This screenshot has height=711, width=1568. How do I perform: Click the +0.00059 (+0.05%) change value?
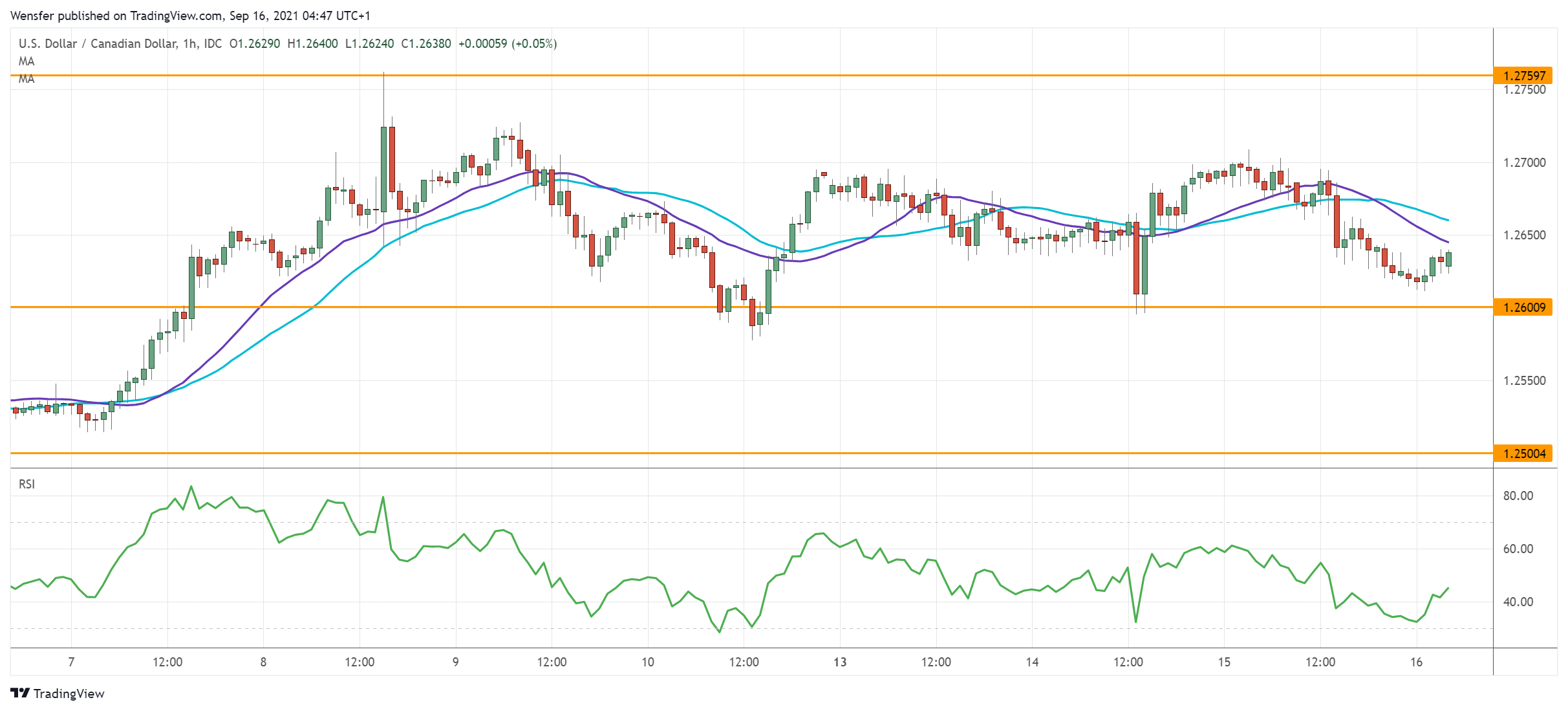(x=507, y=43)
